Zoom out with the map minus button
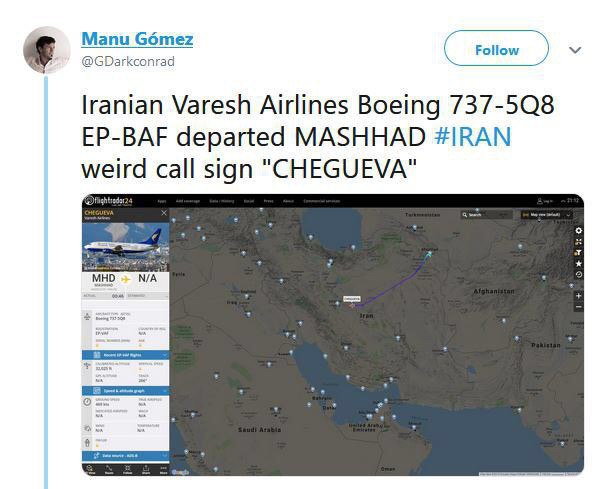Viewport: 614px width, 489px height. click(x=578, y=307)
